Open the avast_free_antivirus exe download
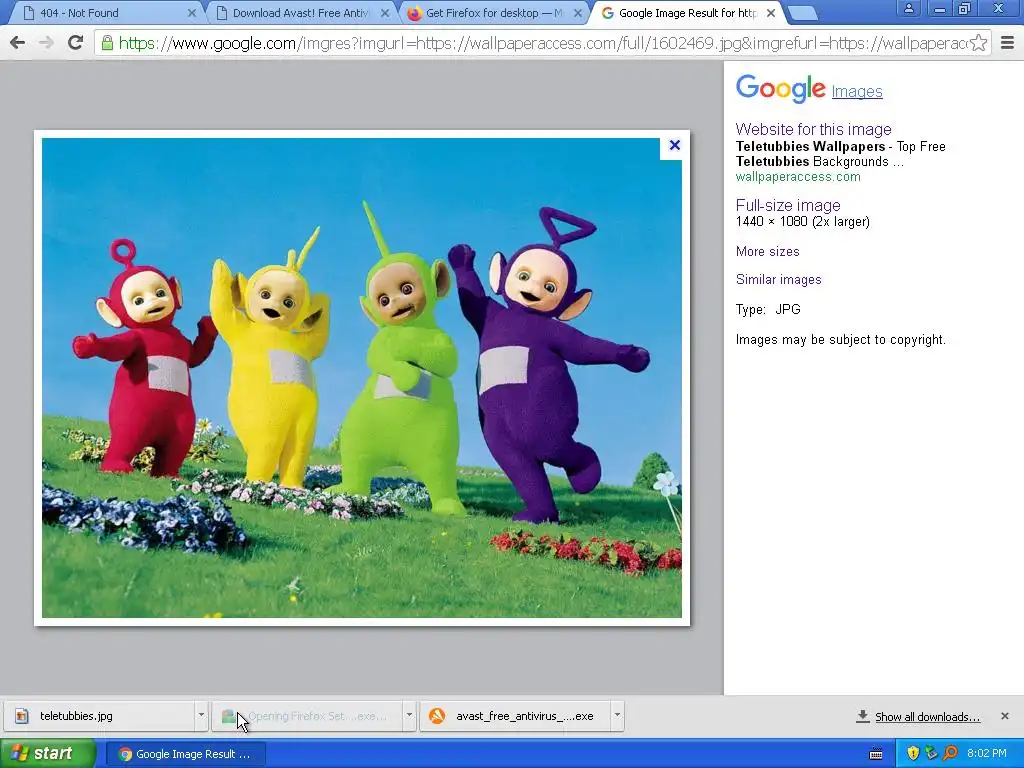The image size is (1024, 768). pyautogui.click(x=516, y=716)
